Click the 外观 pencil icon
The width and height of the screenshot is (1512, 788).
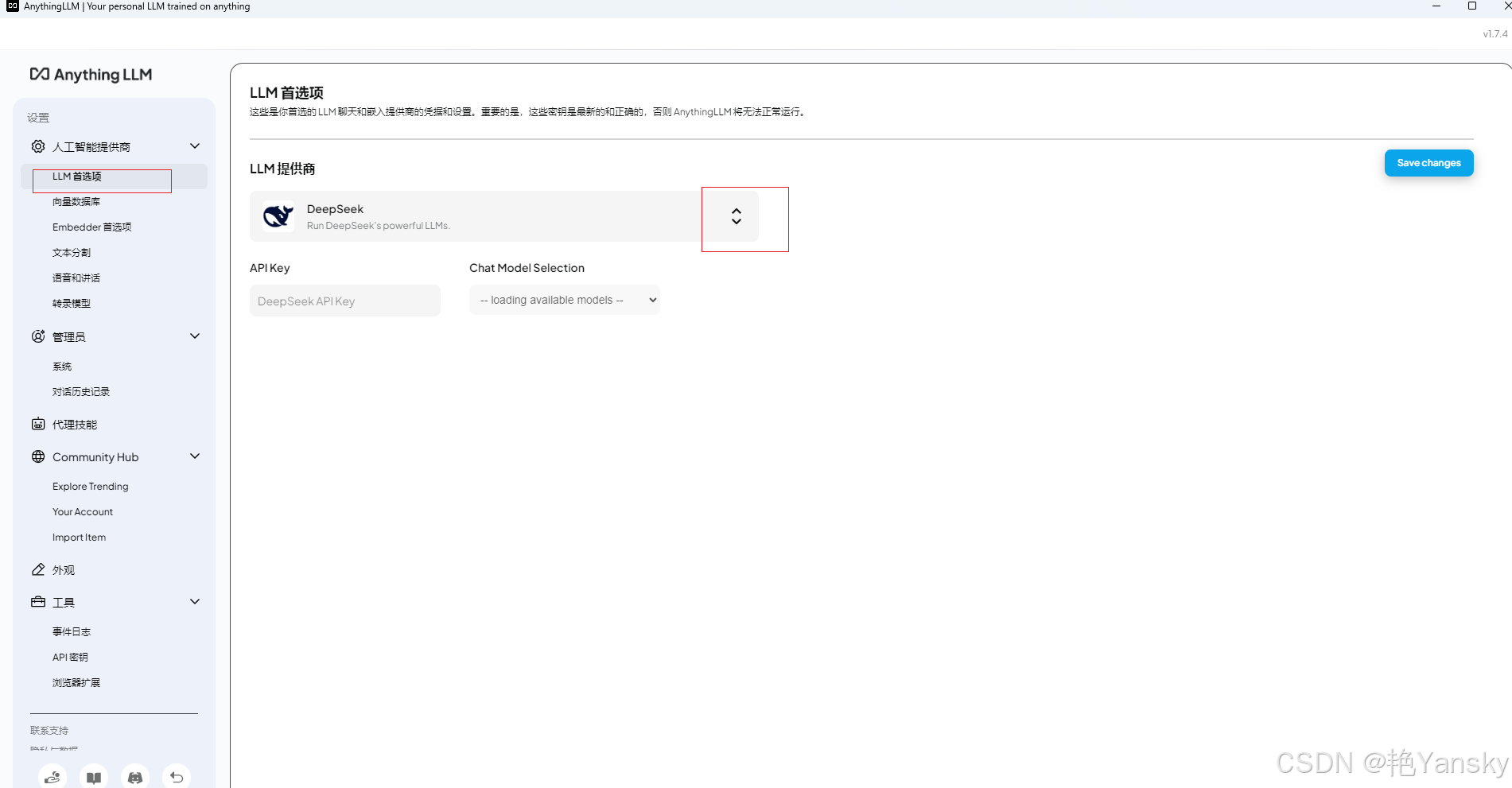[x=37, y=569]
